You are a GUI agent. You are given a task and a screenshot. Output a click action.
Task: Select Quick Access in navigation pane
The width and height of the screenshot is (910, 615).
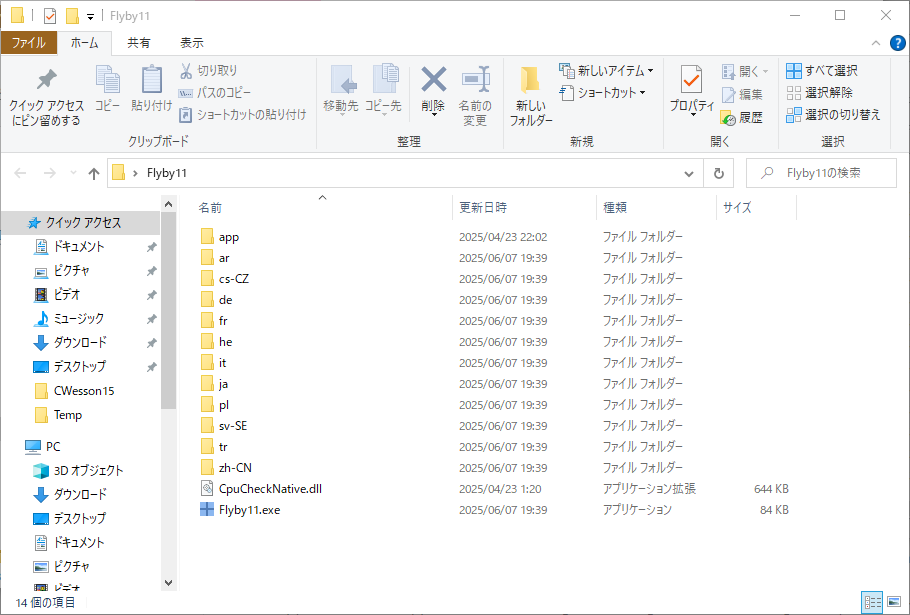click(x=80, y=223)
